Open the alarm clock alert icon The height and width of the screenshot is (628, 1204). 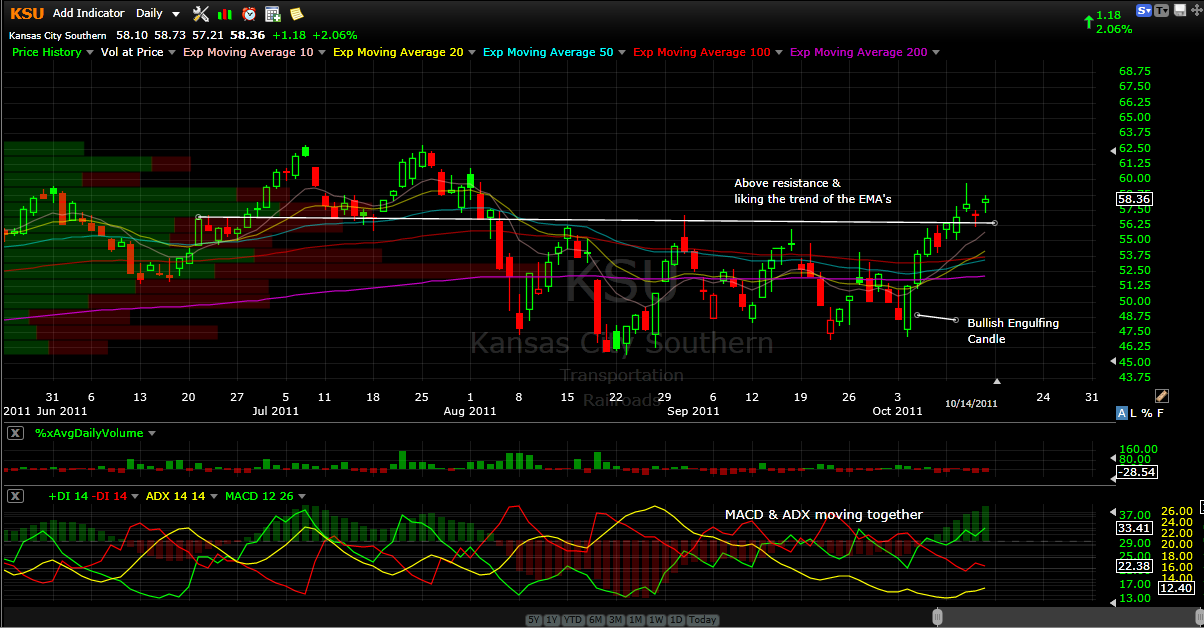click(x=248, y=13)
